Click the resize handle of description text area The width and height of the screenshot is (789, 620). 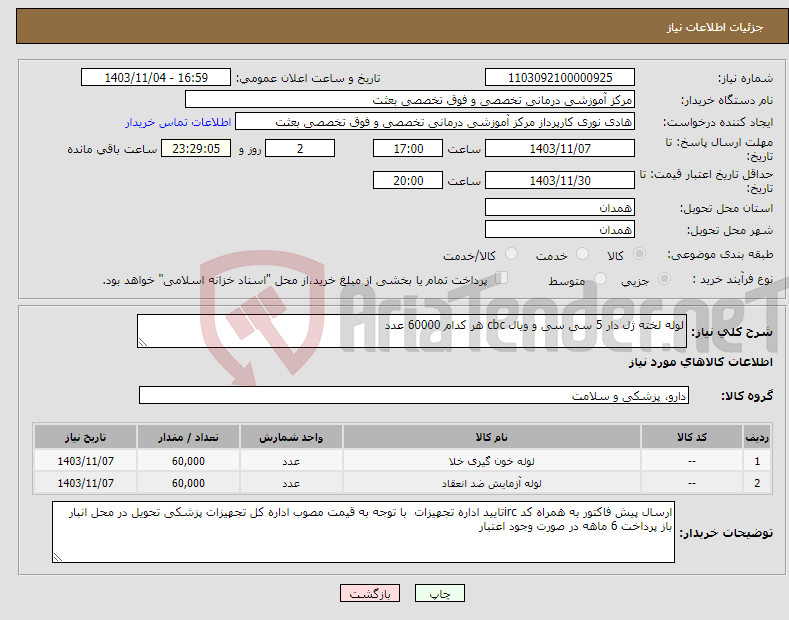click(x=143, y=342)
